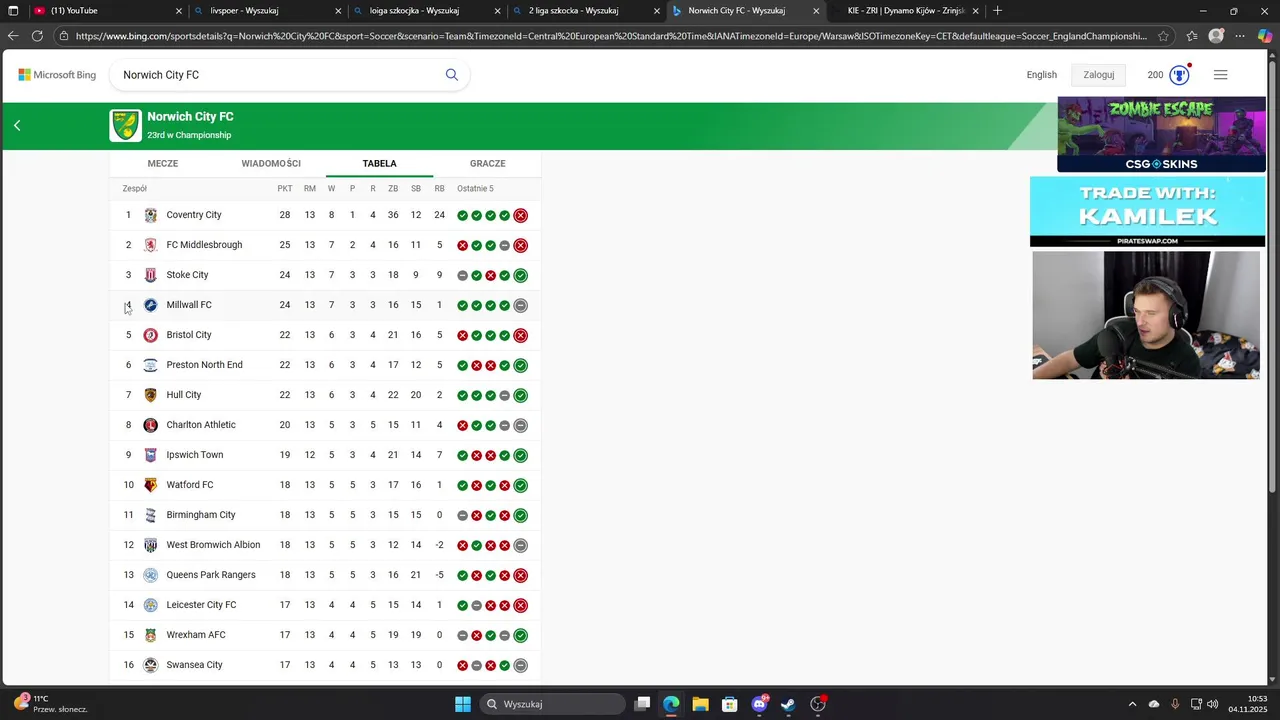Open a new browser tab
Image resolution: width=1280 pixels, height=720 pixels.
[997, 11]
